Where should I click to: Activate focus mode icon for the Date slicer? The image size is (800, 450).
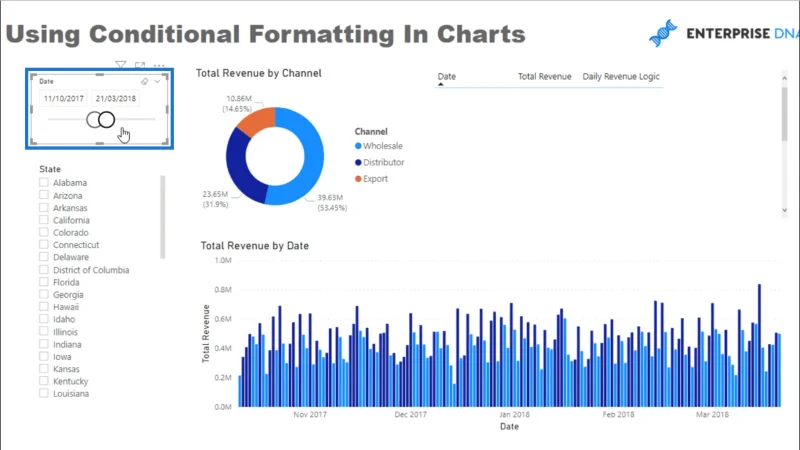[x=140, y=65]
